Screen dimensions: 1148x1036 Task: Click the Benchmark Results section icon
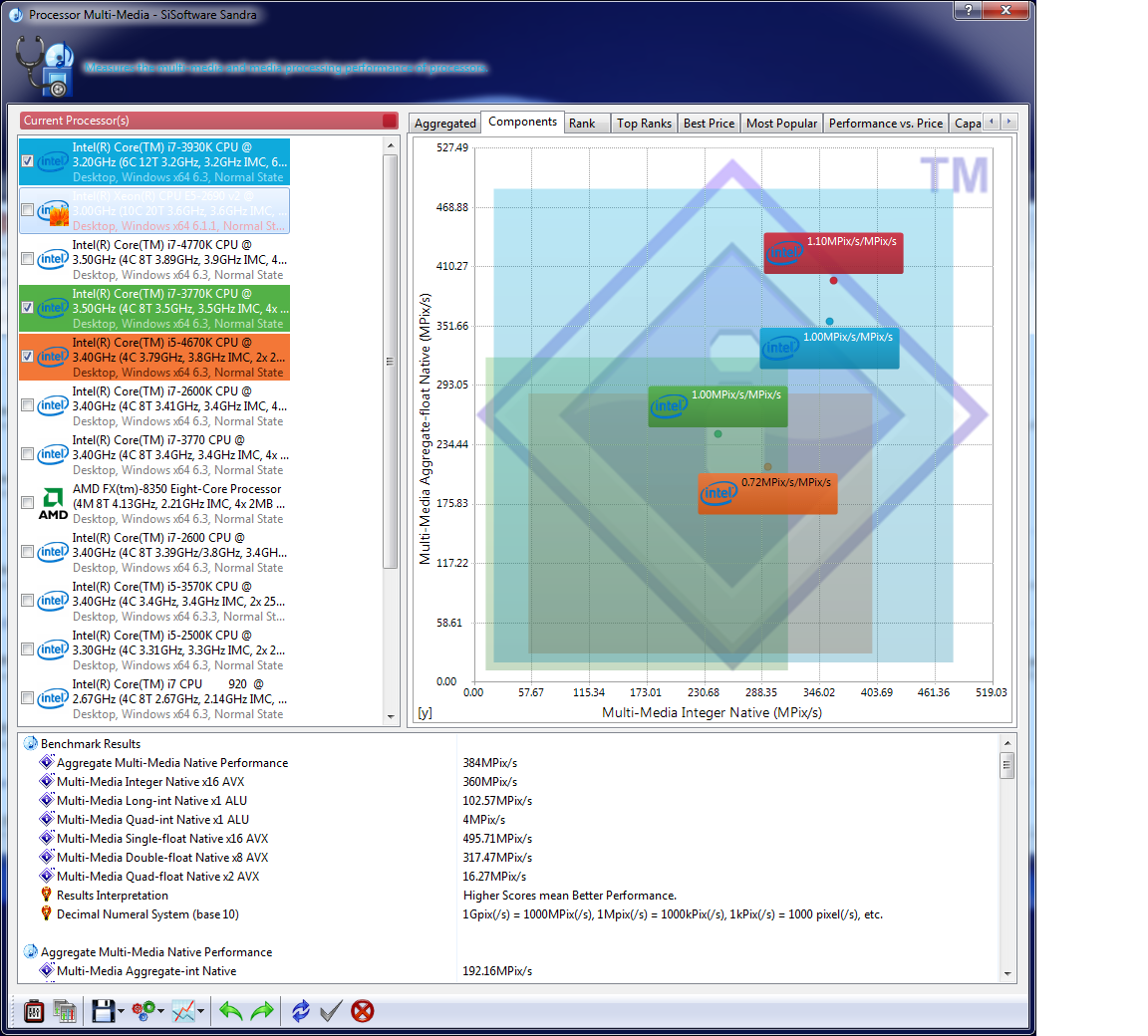(x=31, y=743)
